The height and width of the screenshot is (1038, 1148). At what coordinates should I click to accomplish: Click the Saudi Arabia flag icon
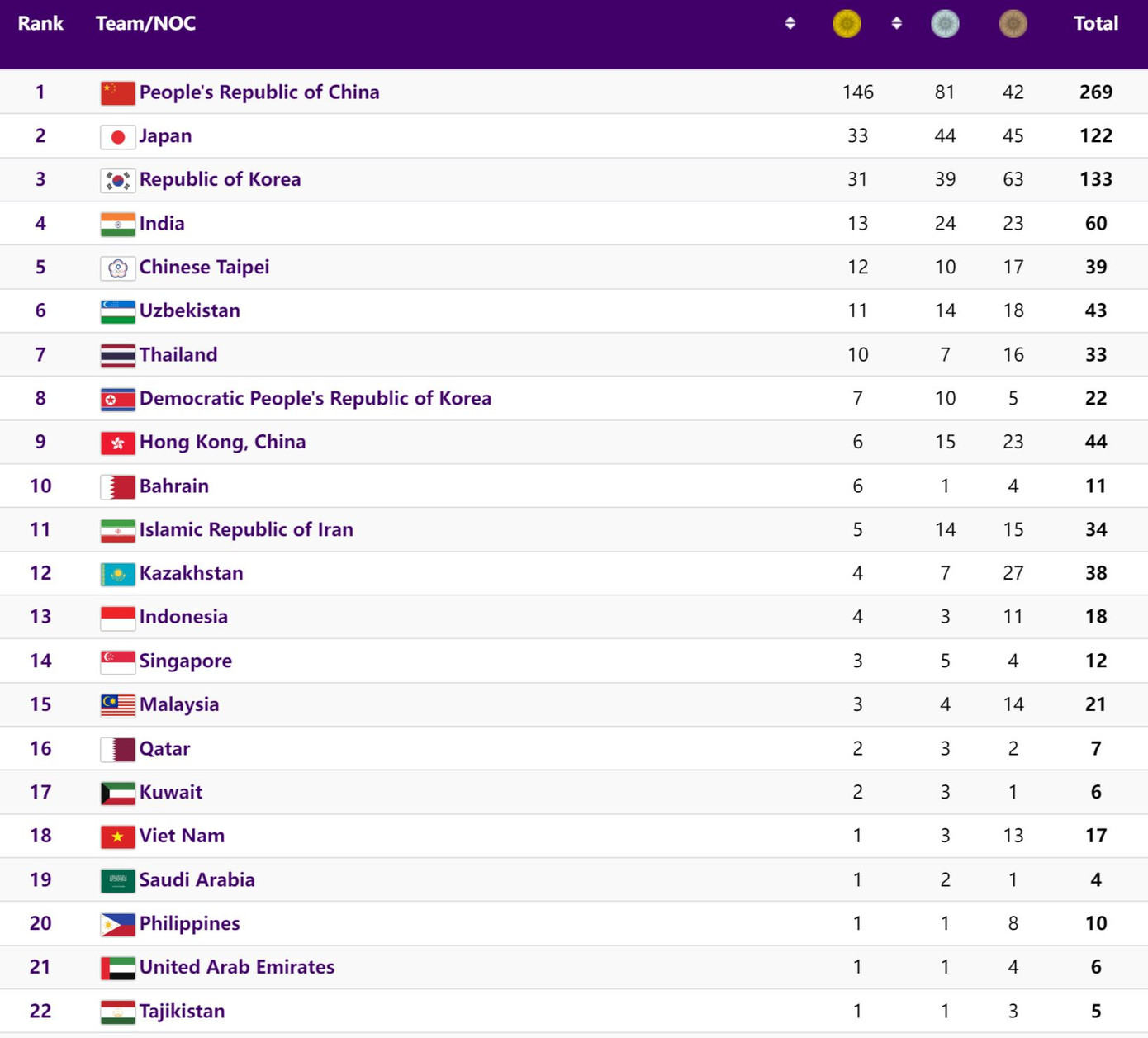click(x=117, y=880)
